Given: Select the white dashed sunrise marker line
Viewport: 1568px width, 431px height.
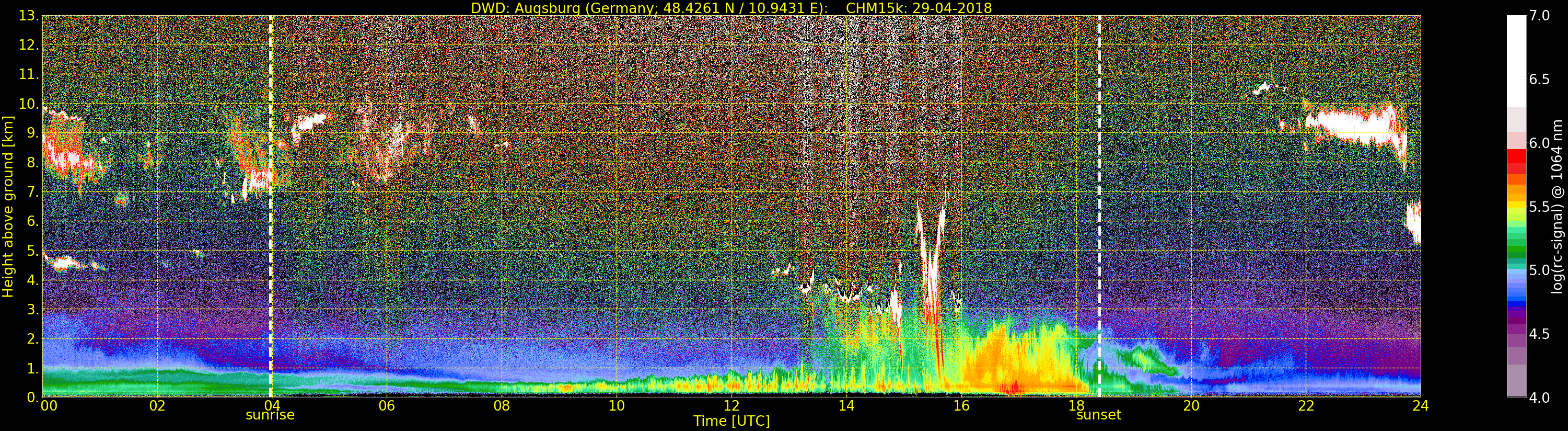Looking at the screenshot, I should [270, 207].
